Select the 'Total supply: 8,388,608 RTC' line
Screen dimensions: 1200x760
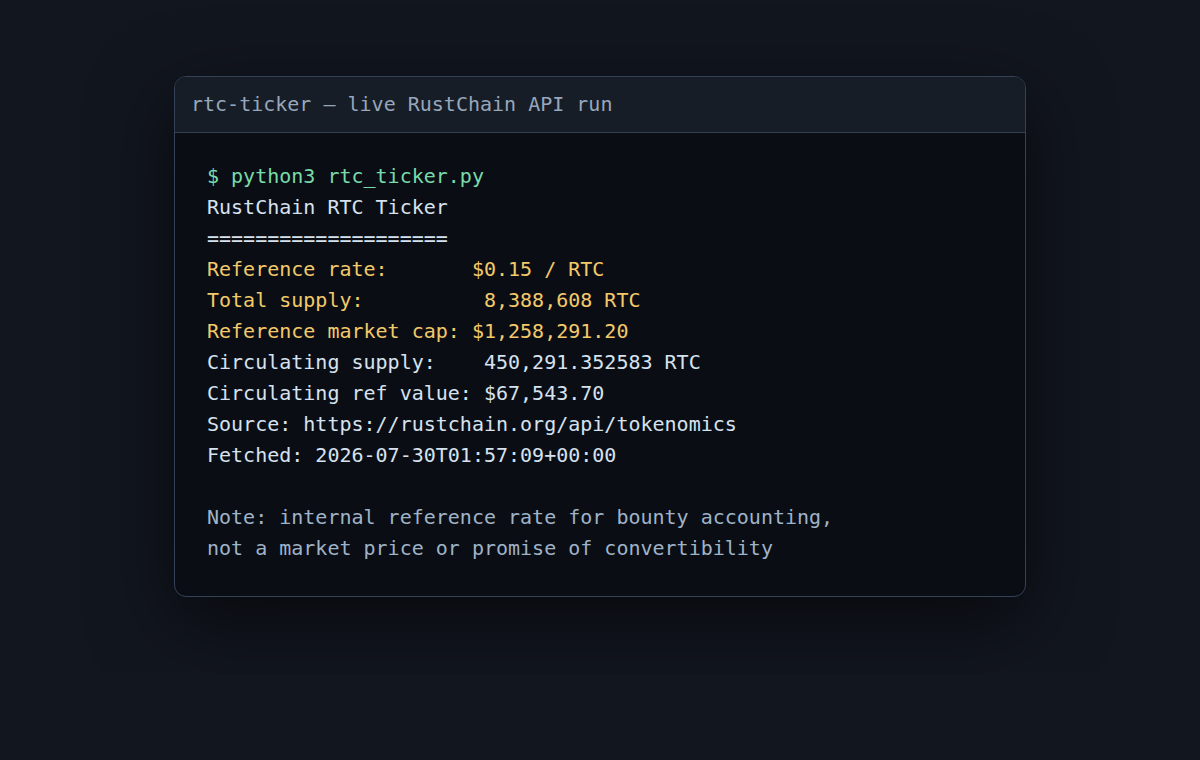[423, 301]
